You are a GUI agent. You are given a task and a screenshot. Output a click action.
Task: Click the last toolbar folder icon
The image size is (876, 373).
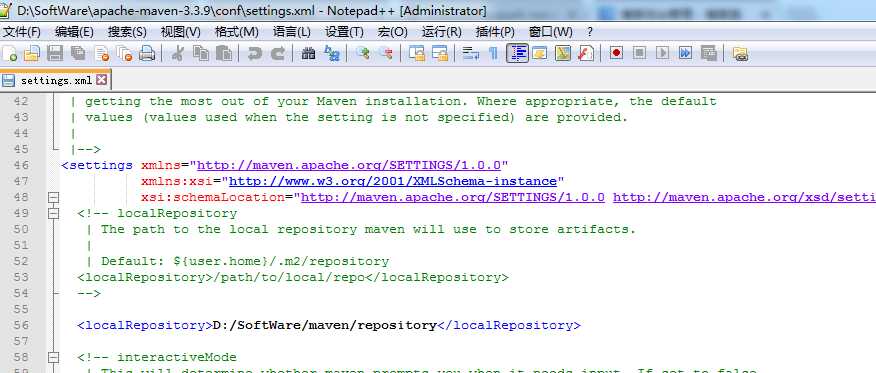click(740, 54)
